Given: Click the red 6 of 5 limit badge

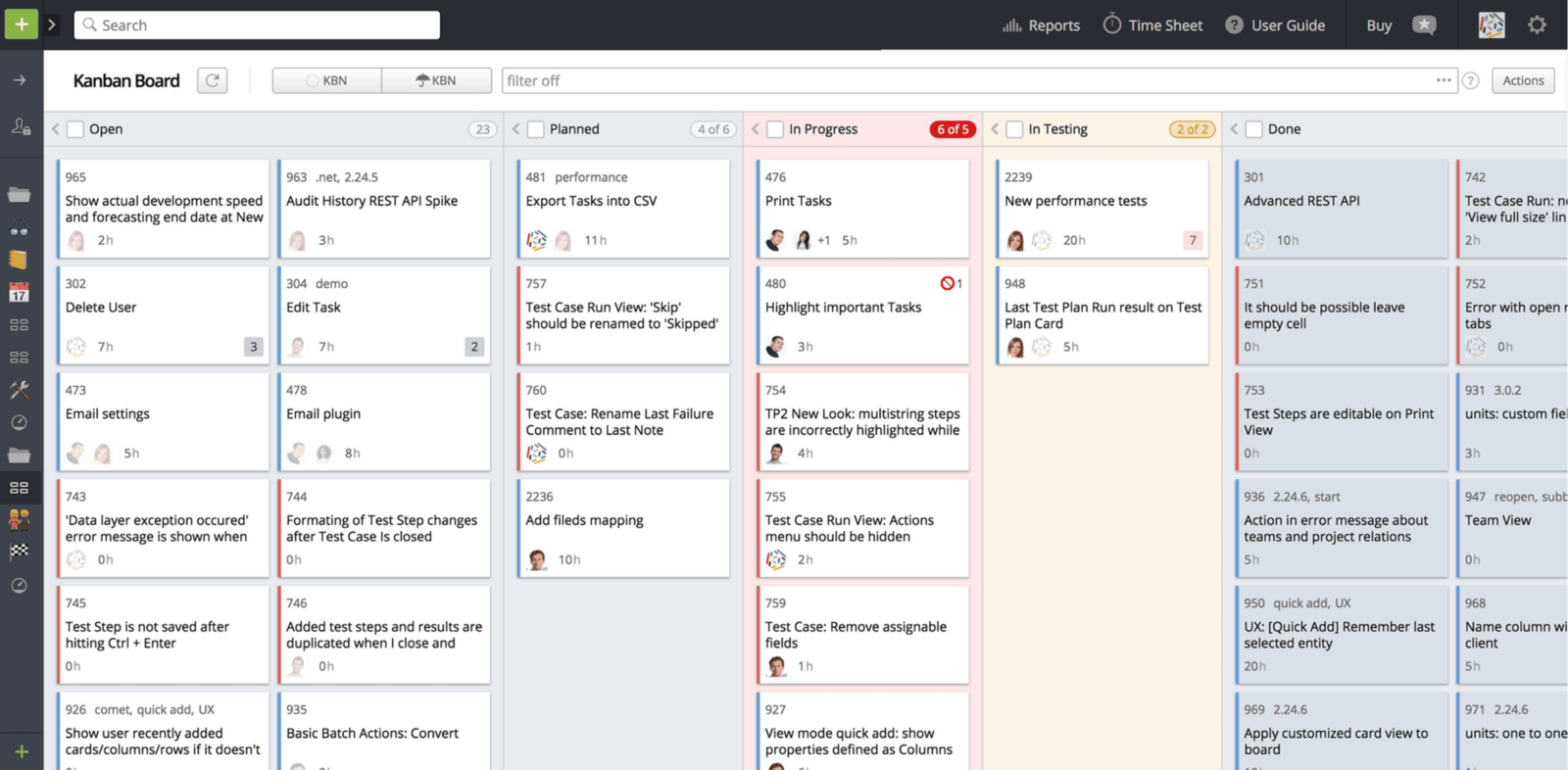Looking at the screenshot, I should coord(953,129).
